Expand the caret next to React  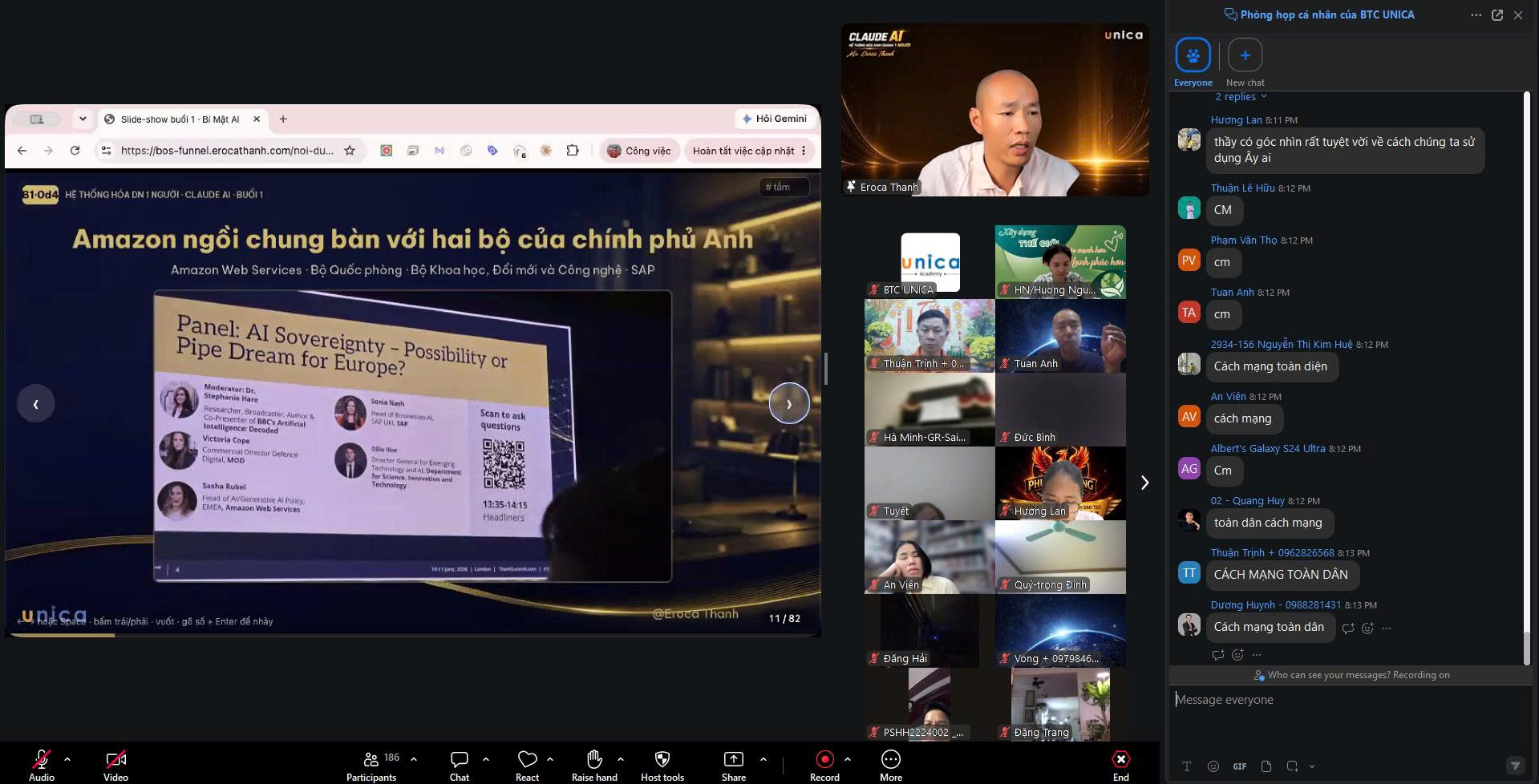pyautogui.click(x=550, y=758)
